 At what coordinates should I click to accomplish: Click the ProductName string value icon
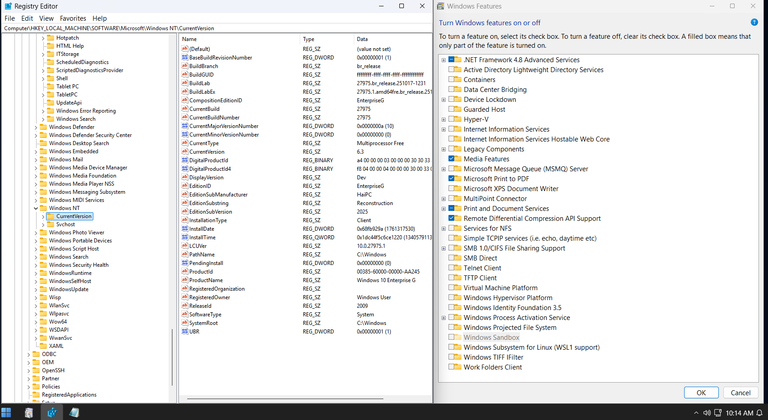(x=185, y=280)
